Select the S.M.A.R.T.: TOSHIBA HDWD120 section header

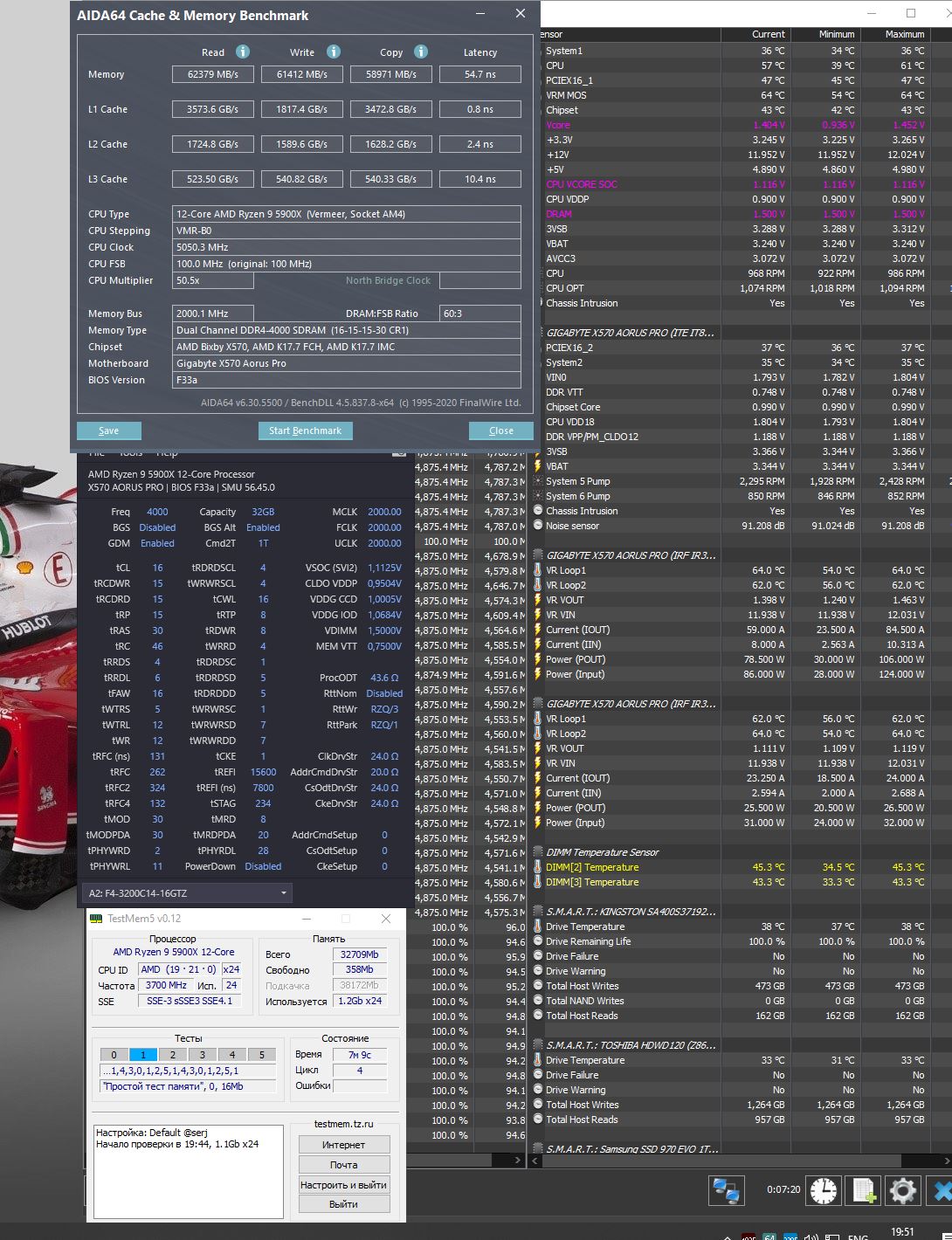click(631, 1045)
